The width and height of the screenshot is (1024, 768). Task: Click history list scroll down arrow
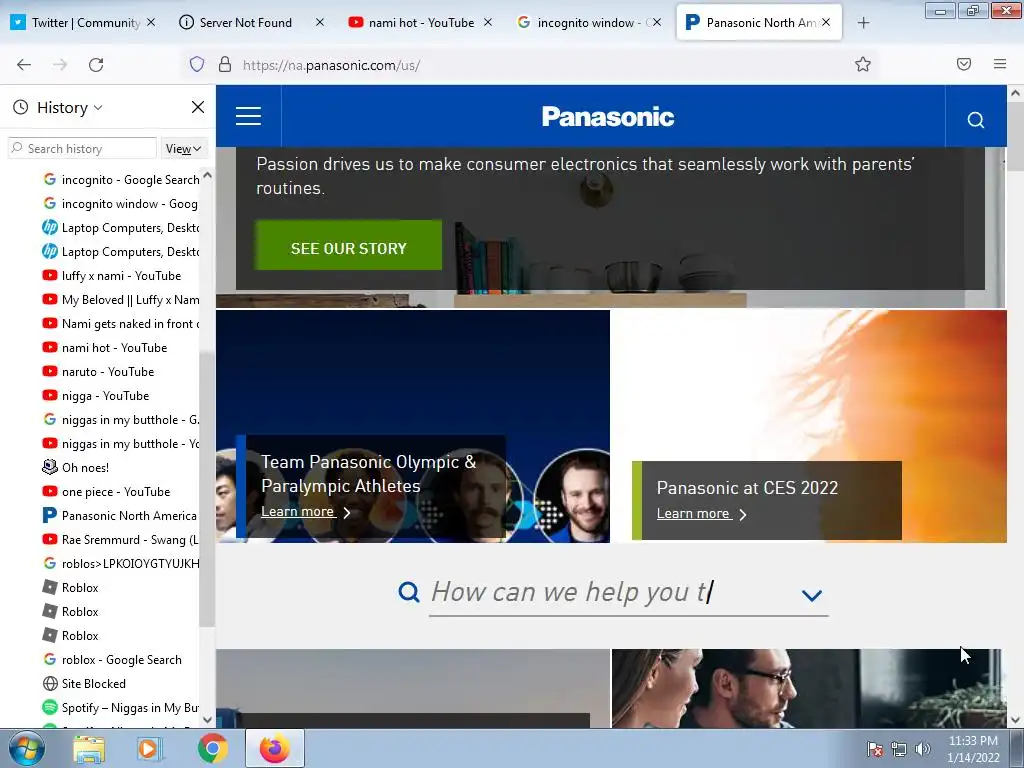[208, 720]
